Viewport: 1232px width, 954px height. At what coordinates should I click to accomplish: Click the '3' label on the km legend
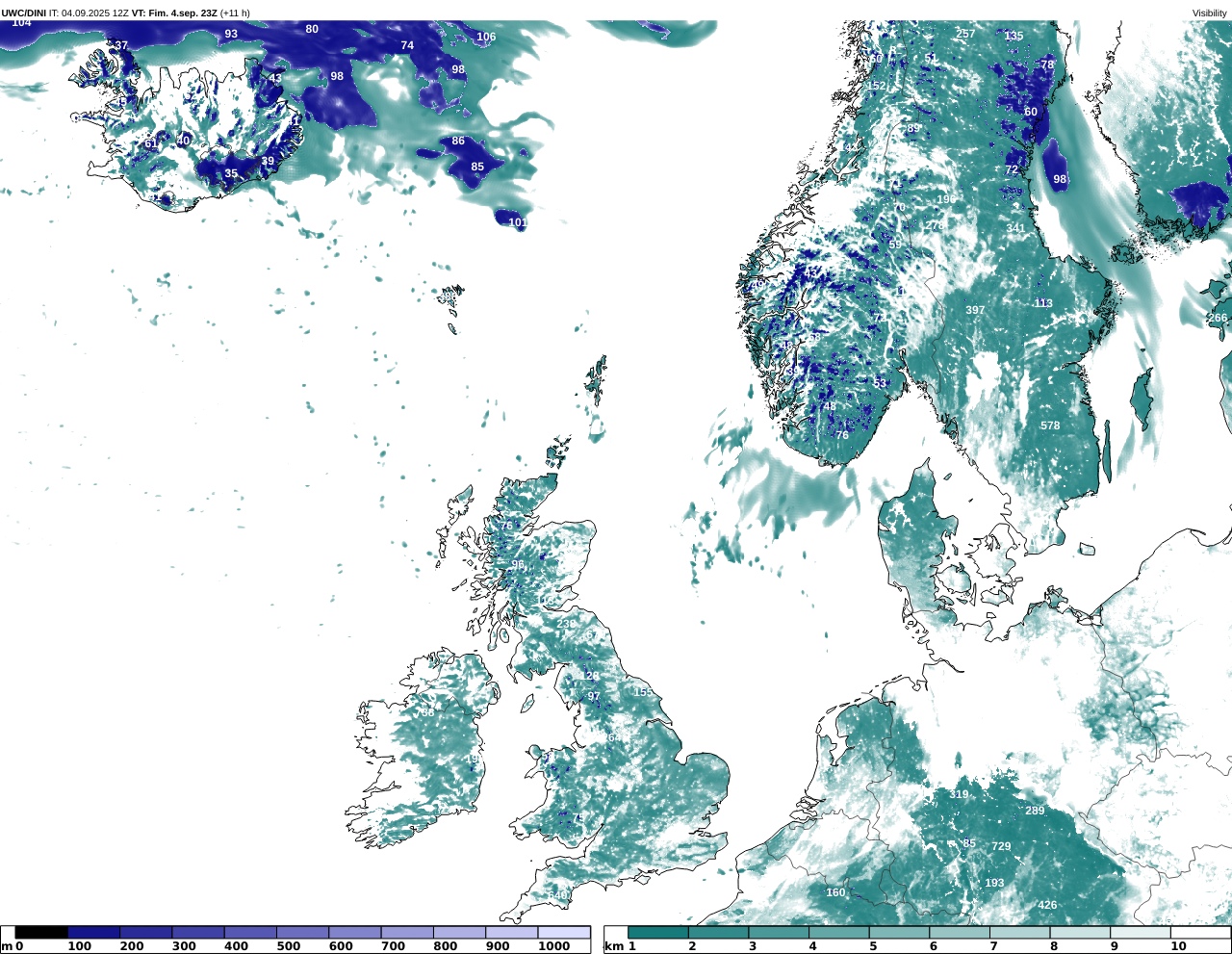pos(753,946)
